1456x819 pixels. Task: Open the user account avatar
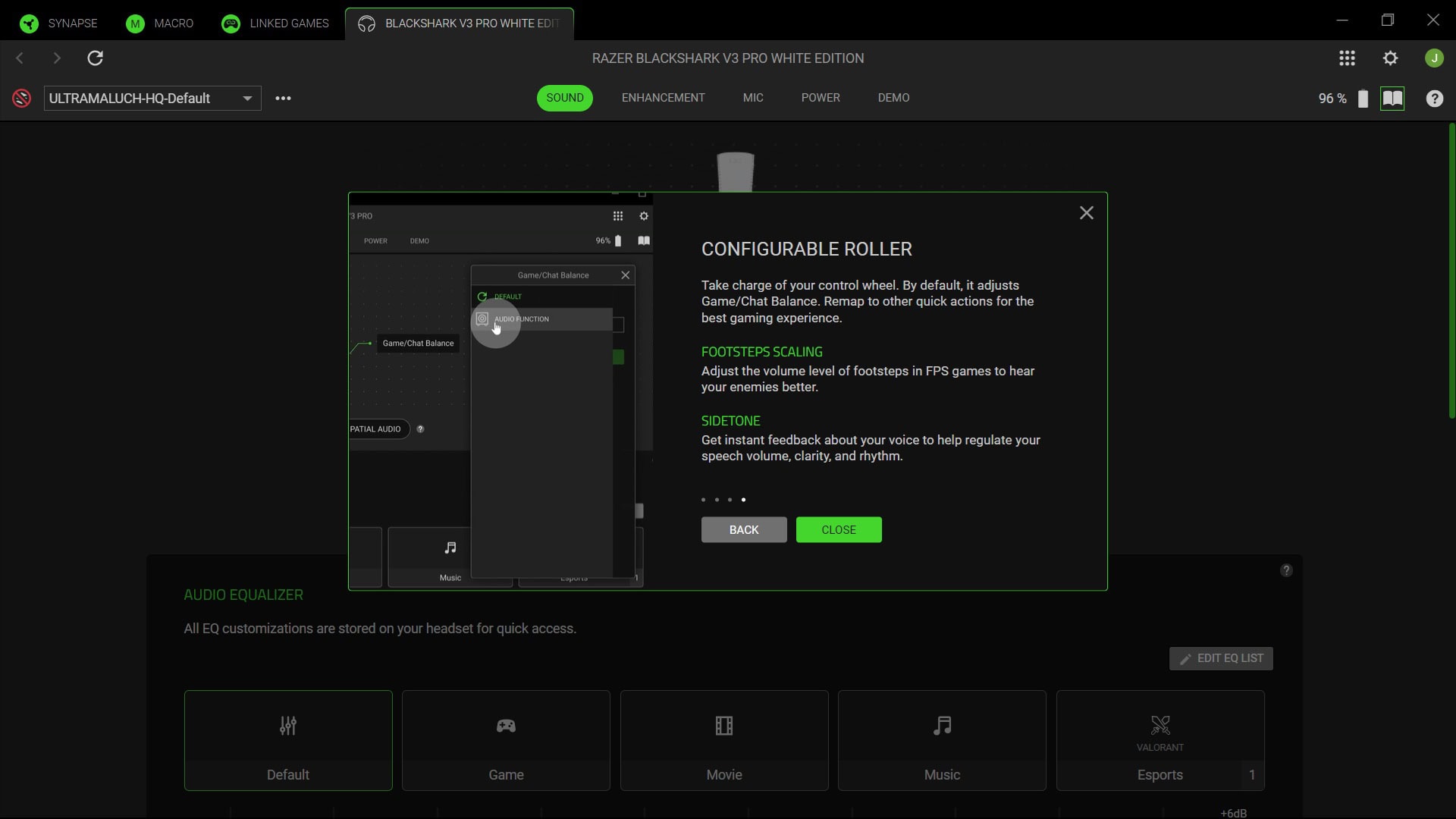tap(1434, 58)
